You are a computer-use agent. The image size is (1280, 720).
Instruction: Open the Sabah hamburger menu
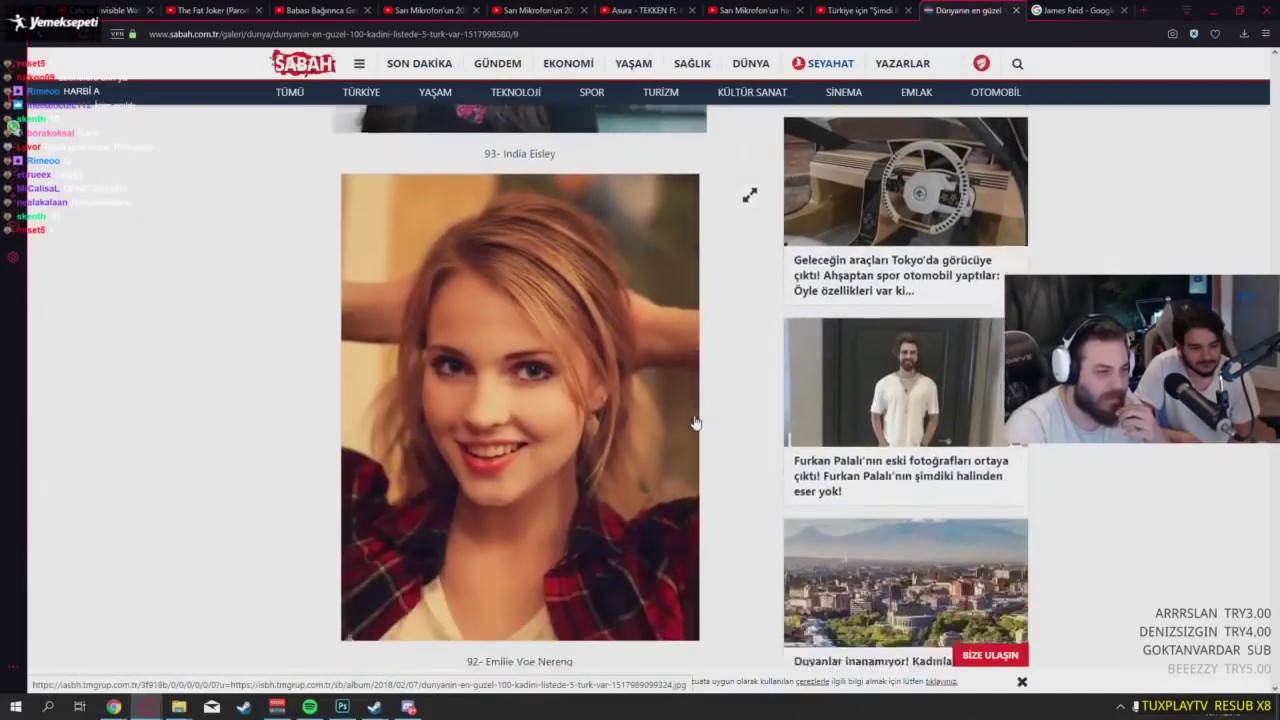tap(359, 64)
